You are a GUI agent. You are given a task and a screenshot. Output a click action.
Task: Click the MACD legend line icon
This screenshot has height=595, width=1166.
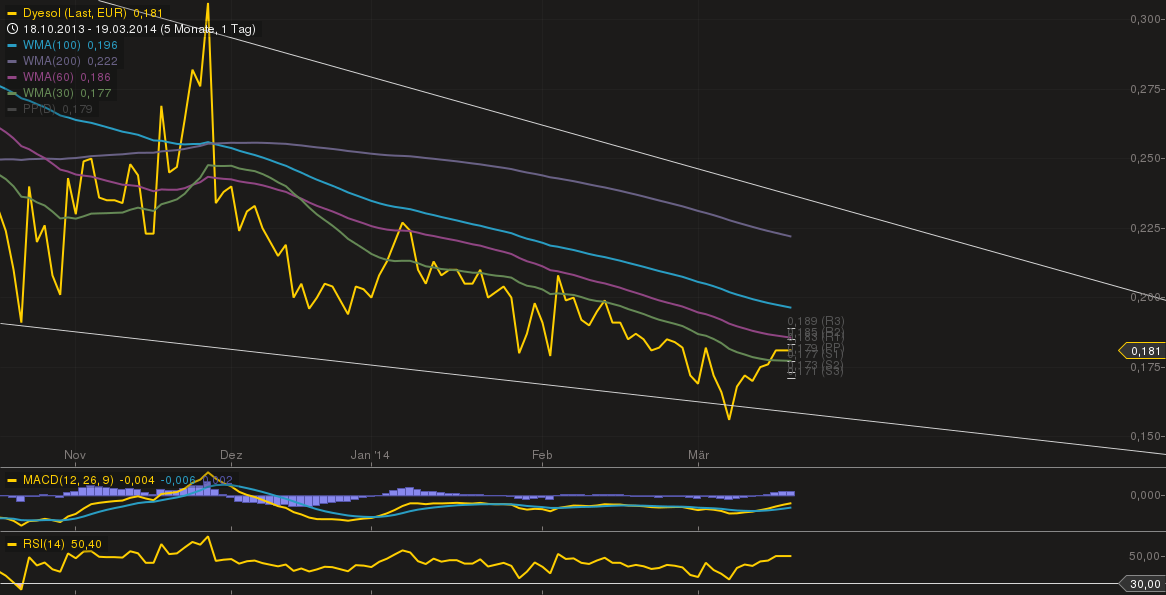tap(11, 480)
